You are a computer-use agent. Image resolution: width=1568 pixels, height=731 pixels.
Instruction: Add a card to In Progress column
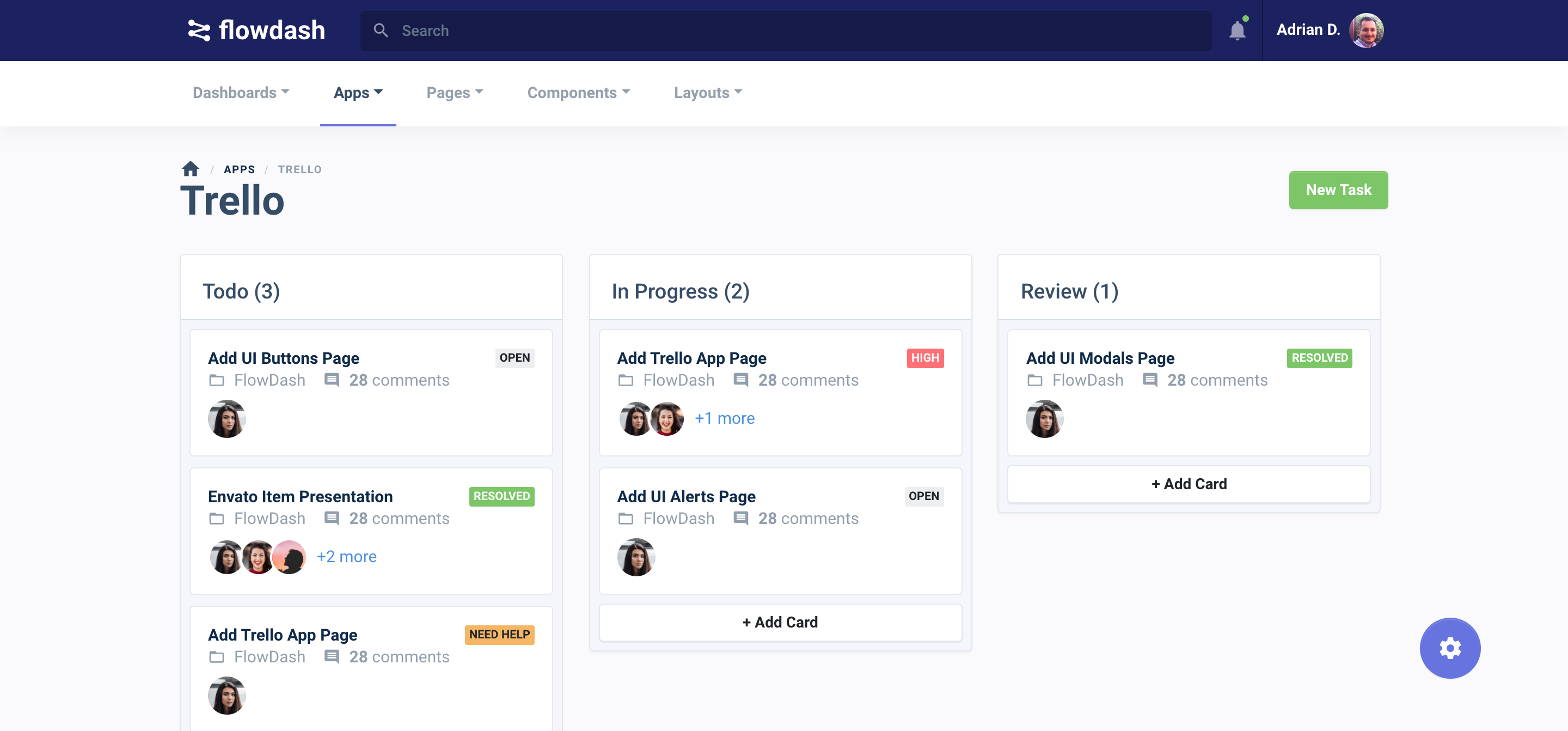[x=780, y=623]
